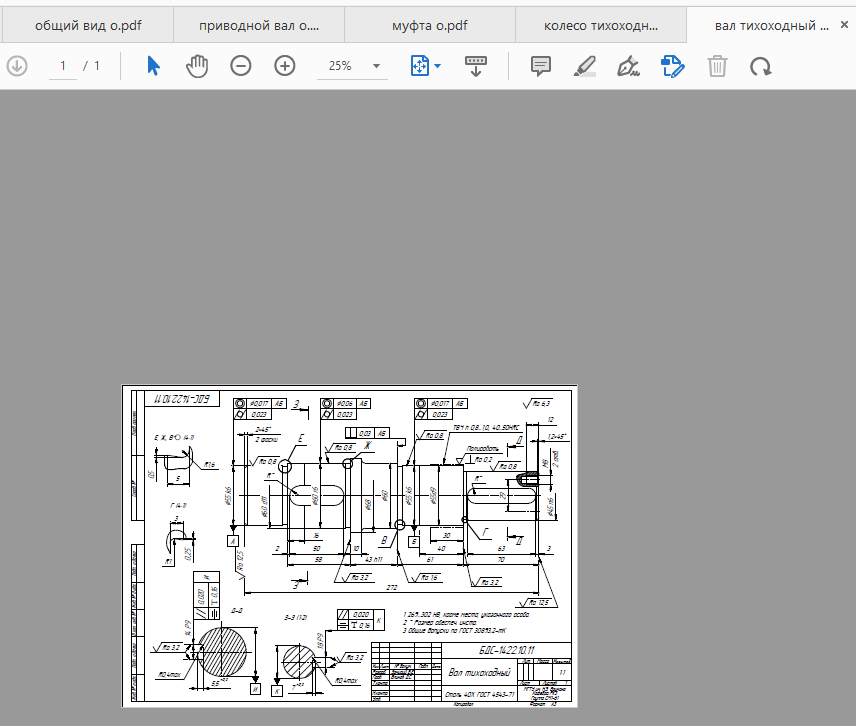Switch to the 'муфта о.pdf' tab
This screenshot has height=726, width=856.
(x=430, y=26)
